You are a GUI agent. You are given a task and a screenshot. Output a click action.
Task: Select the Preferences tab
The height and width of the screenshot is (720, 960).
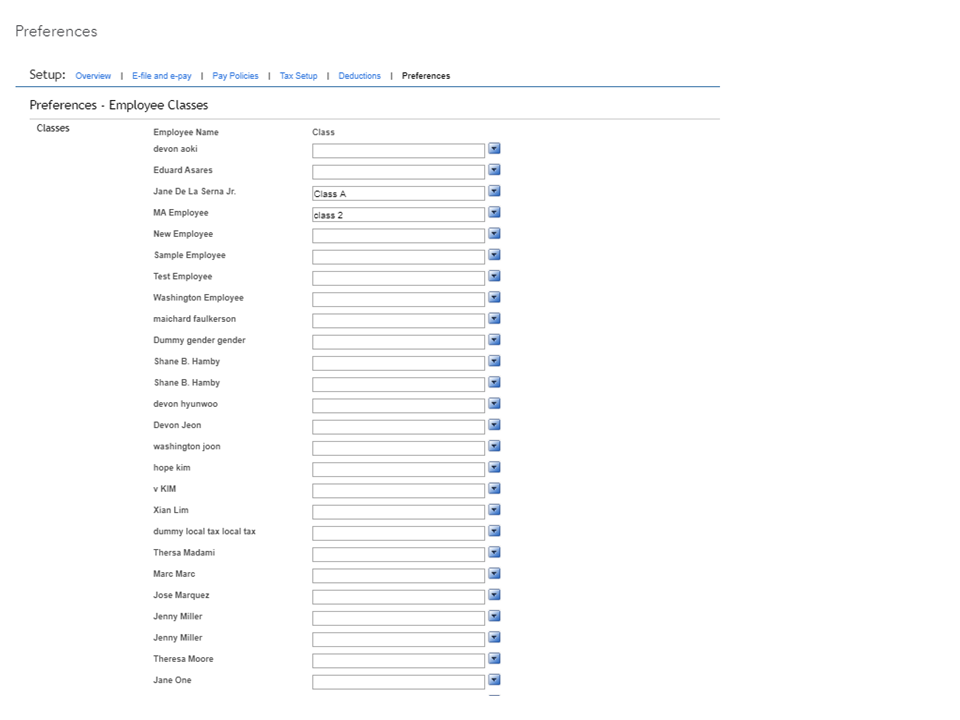[x=426, y=76]
